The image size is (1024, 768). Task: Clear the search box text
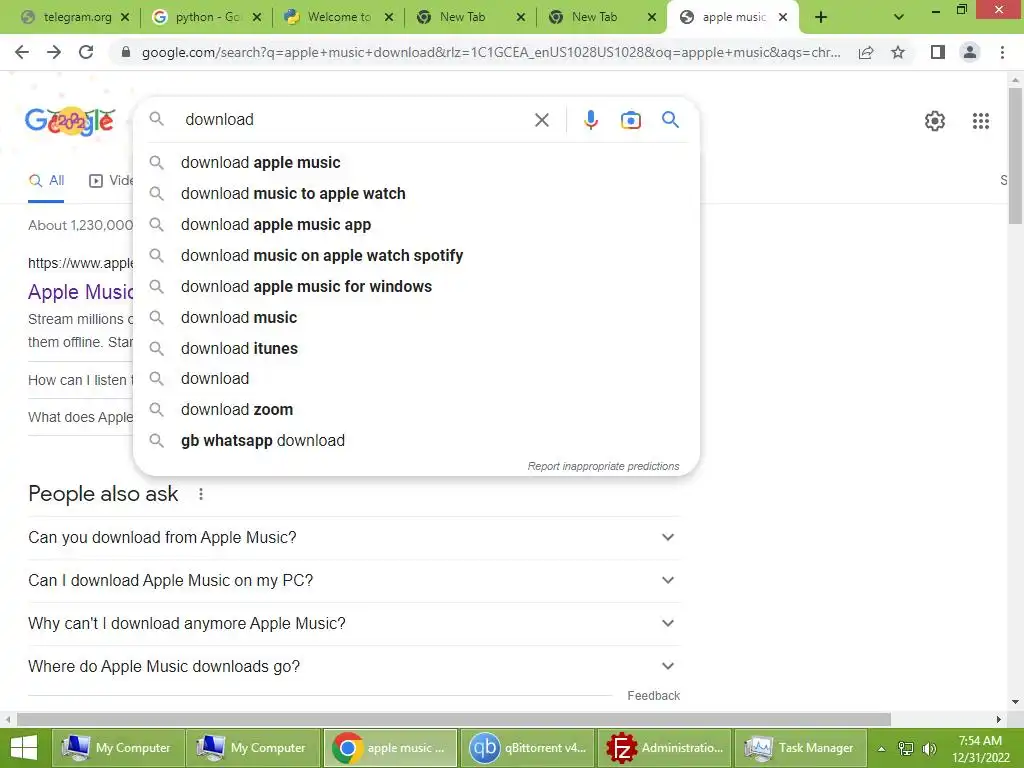click(541, 120)
